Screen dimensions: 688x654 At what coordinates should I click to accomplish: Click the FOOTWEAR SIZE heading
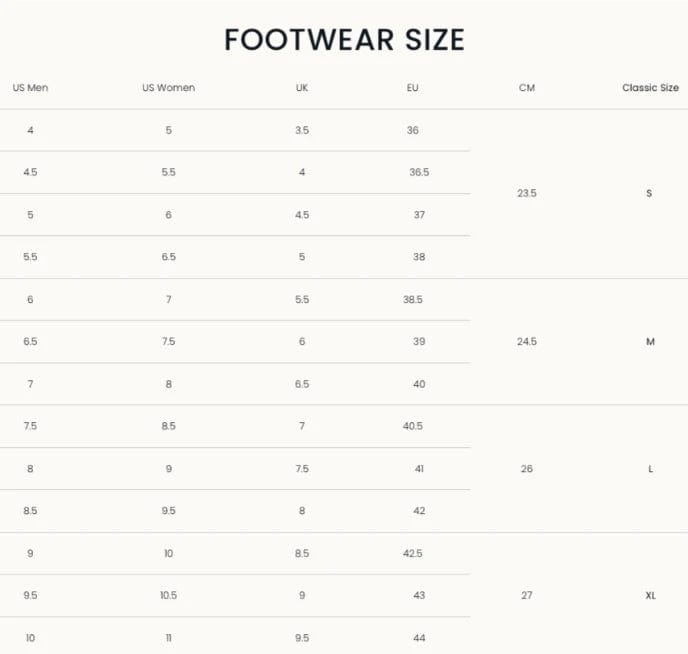click(344, 39)
